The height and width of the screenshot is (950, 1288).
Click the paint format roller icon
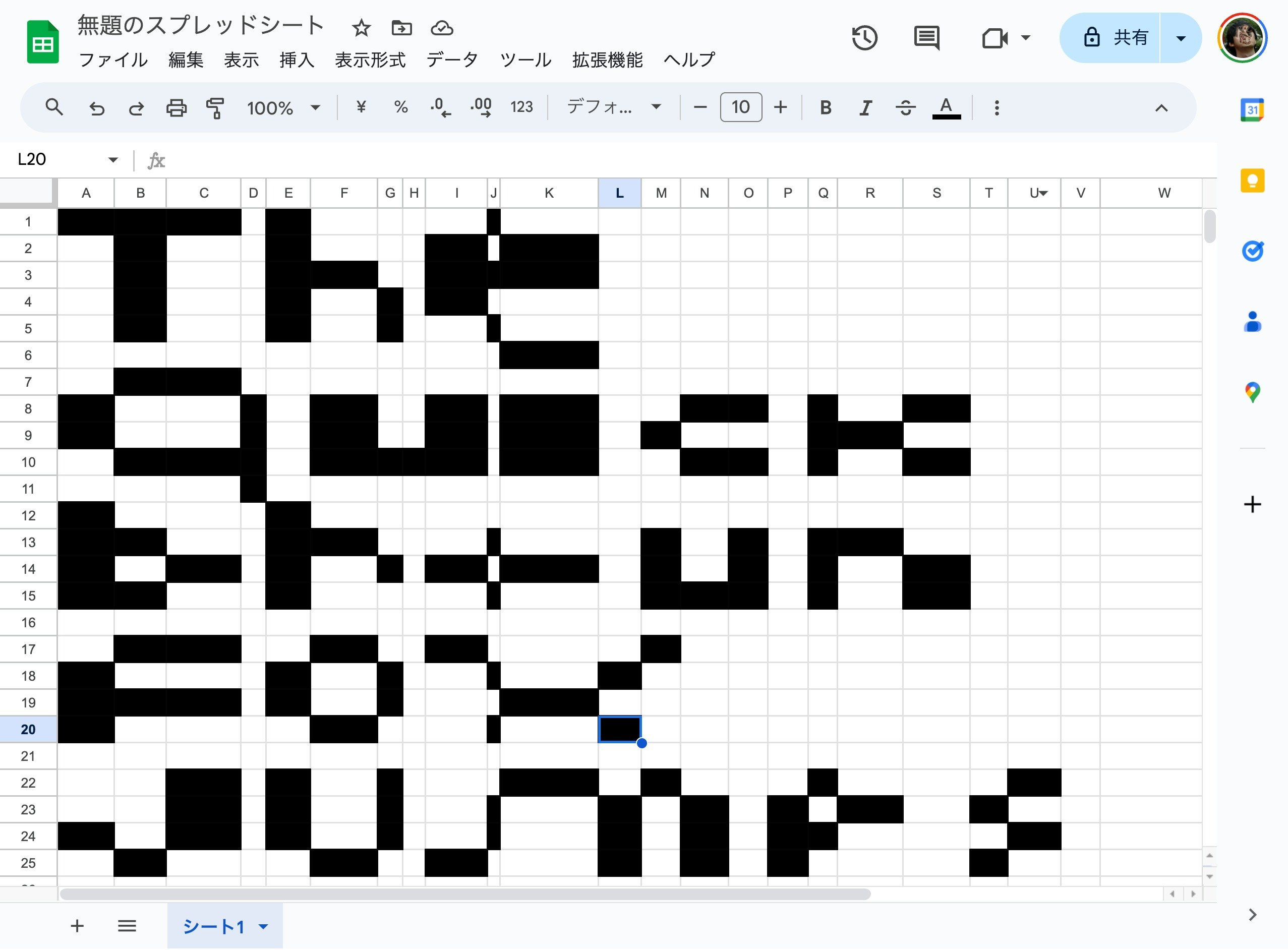pos(215,107)
